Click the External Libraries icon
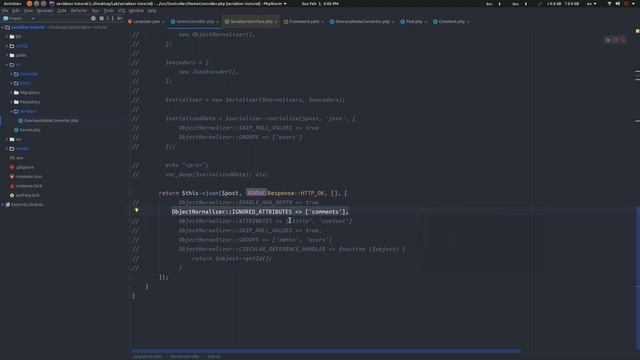Image resolution: width=640 pixels, height=360 pixels. tap(8, 204)
